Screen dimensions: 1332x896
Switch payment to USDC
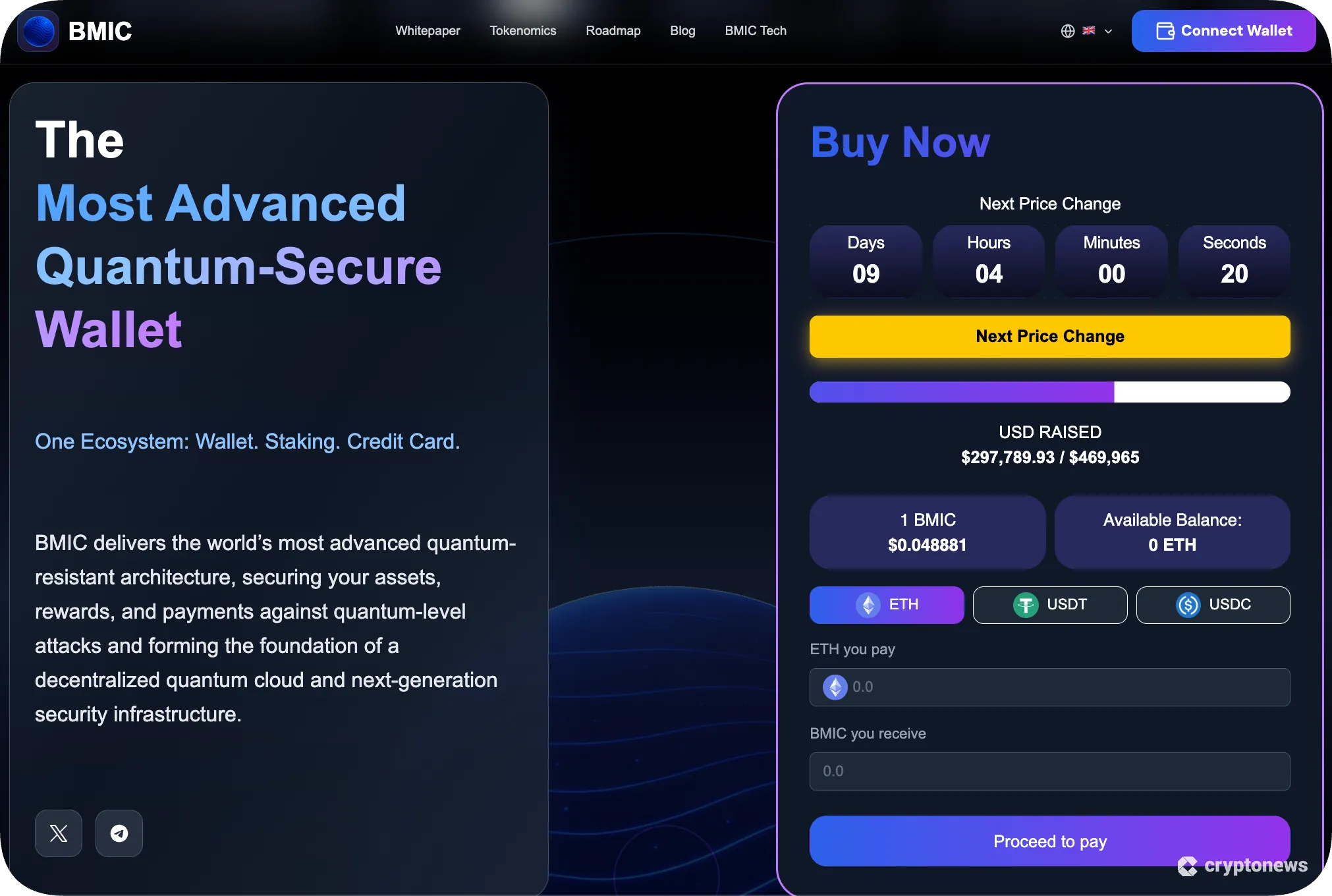[x=1212, y=604]
